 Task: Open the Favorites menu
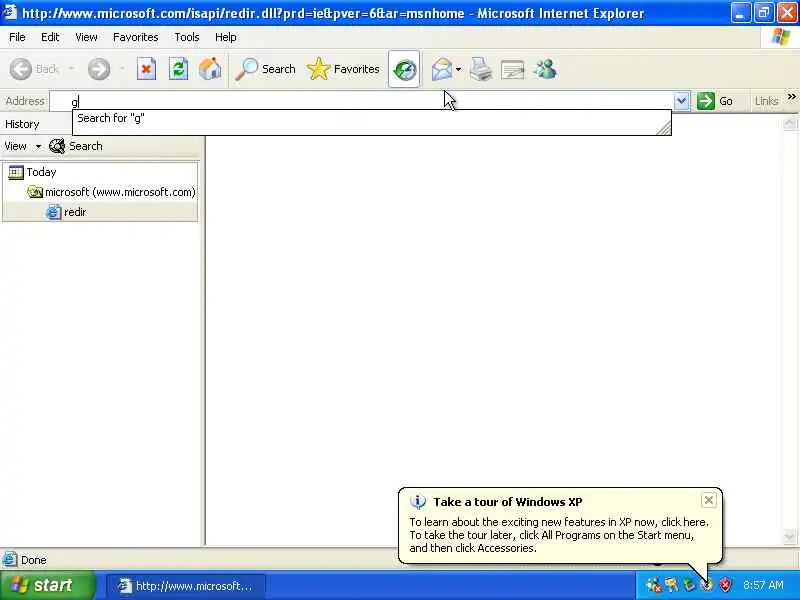[136, 37]
